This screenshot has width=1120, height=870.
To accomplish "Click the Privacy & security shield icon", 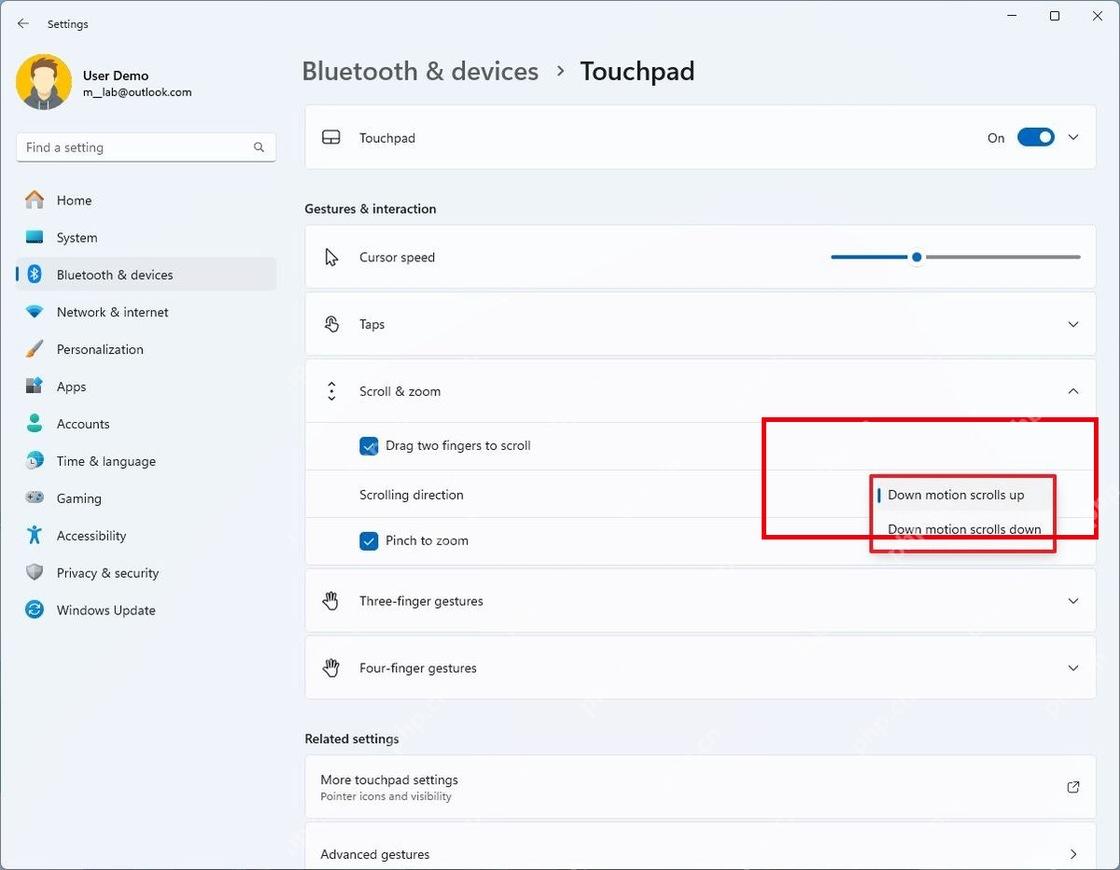I will (x=34, y=572).
